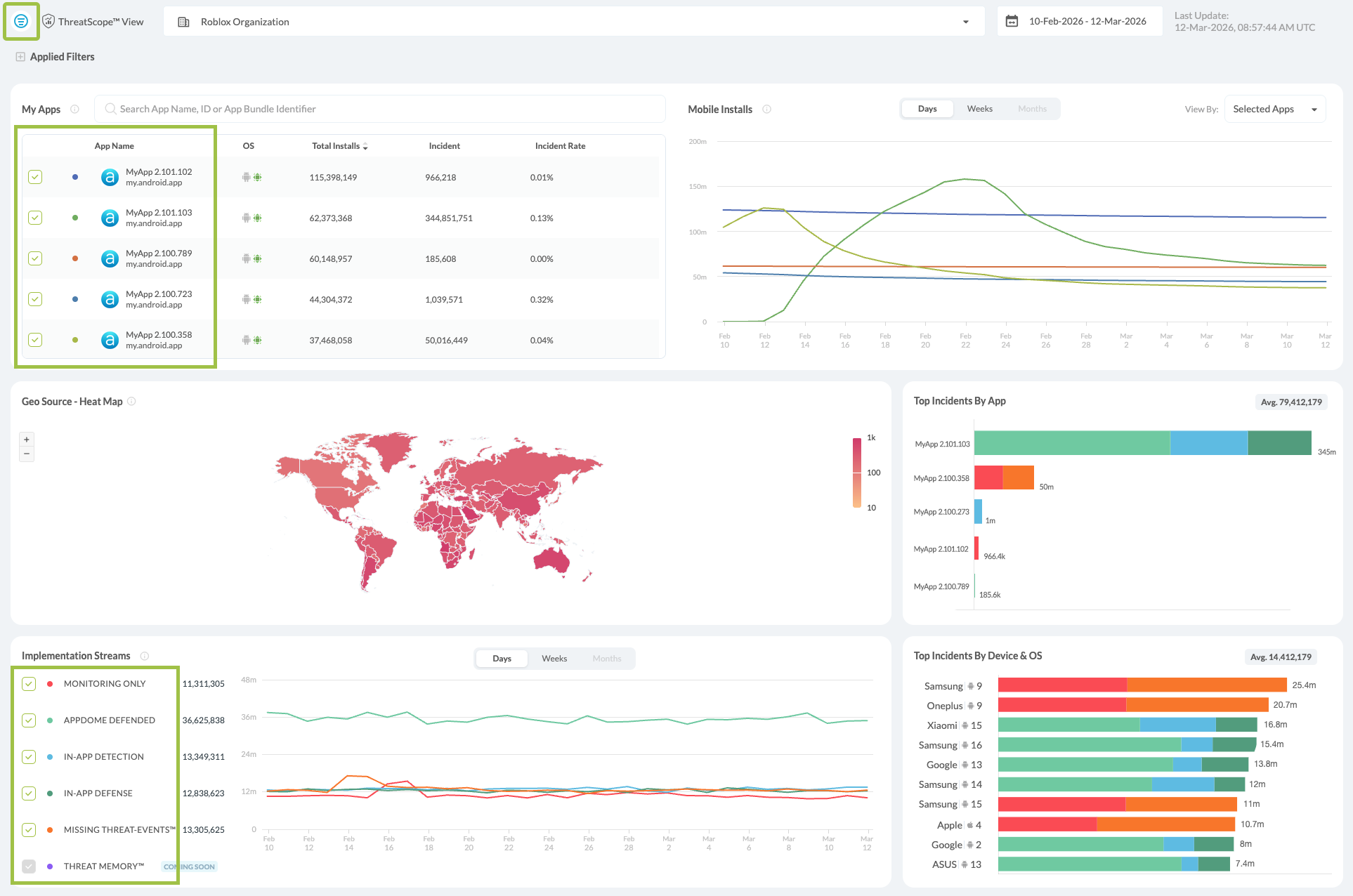1353x896 pixels.
Task: Click the calendar date range icon
Action: 1012,21
